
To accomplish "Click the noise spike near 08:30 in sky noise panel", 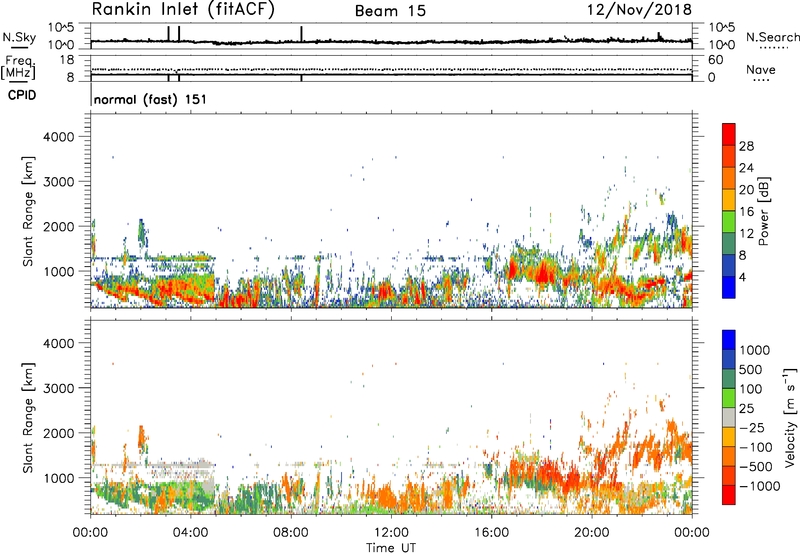I will coord(302,34).
